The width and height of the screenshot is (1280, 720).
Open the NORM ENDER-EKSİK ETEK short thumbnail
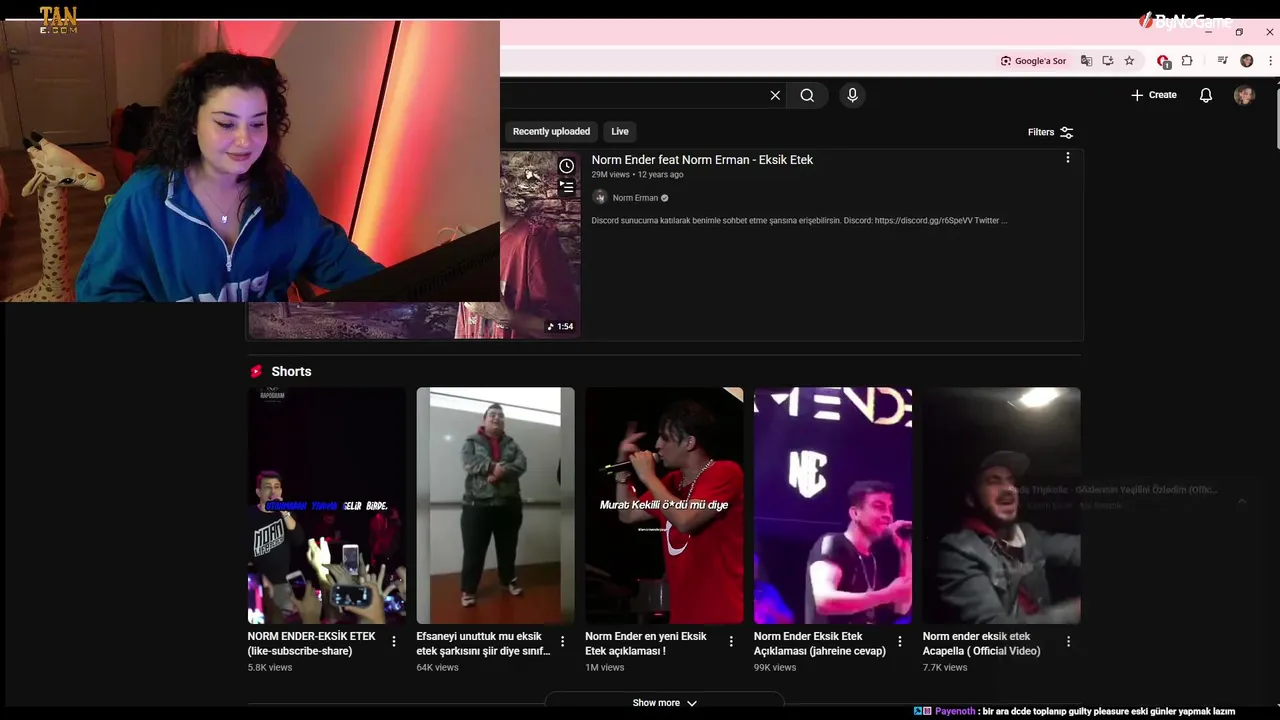[327, 506]
